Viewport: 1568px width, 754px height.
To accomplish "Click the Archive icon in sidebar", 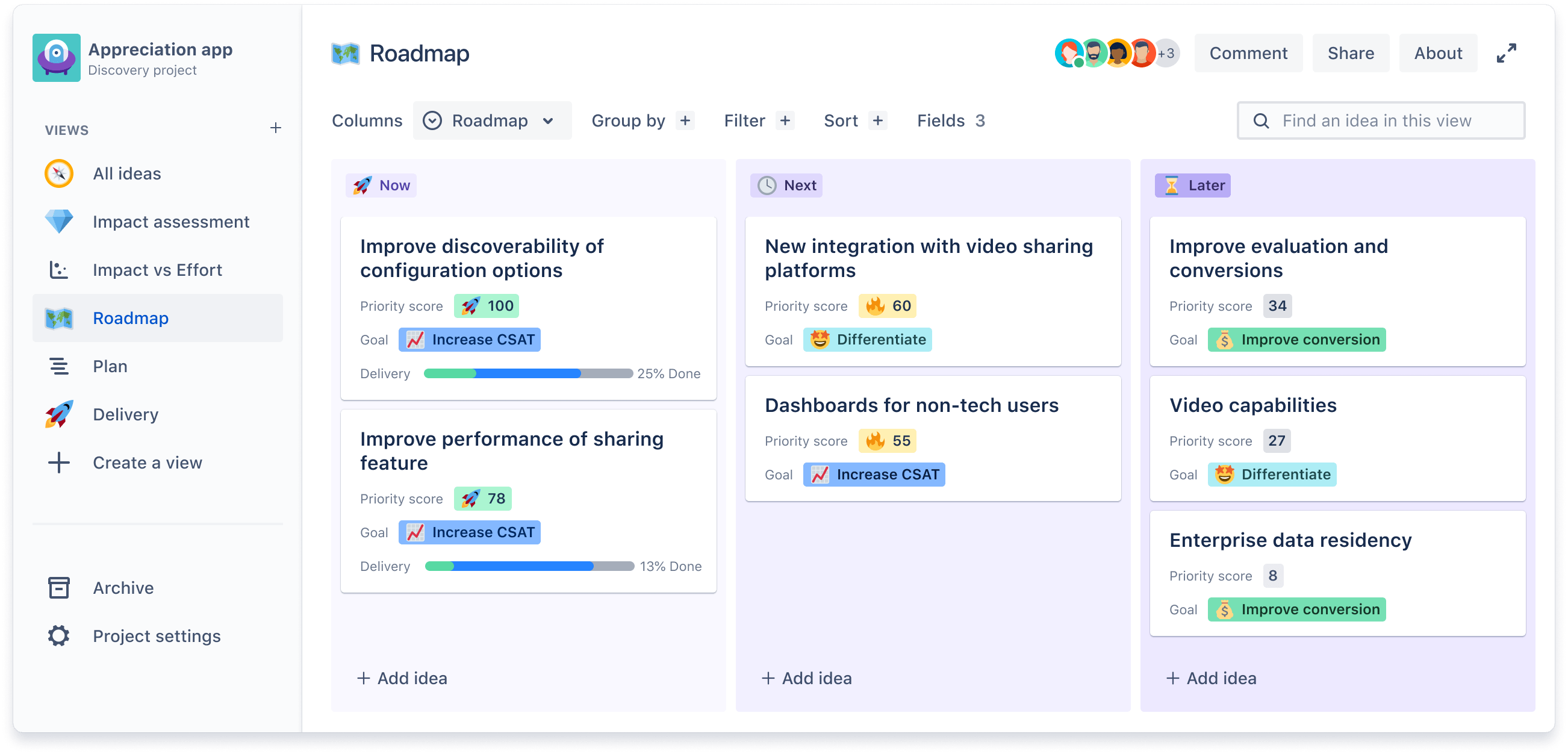I will tap(58, 587).
